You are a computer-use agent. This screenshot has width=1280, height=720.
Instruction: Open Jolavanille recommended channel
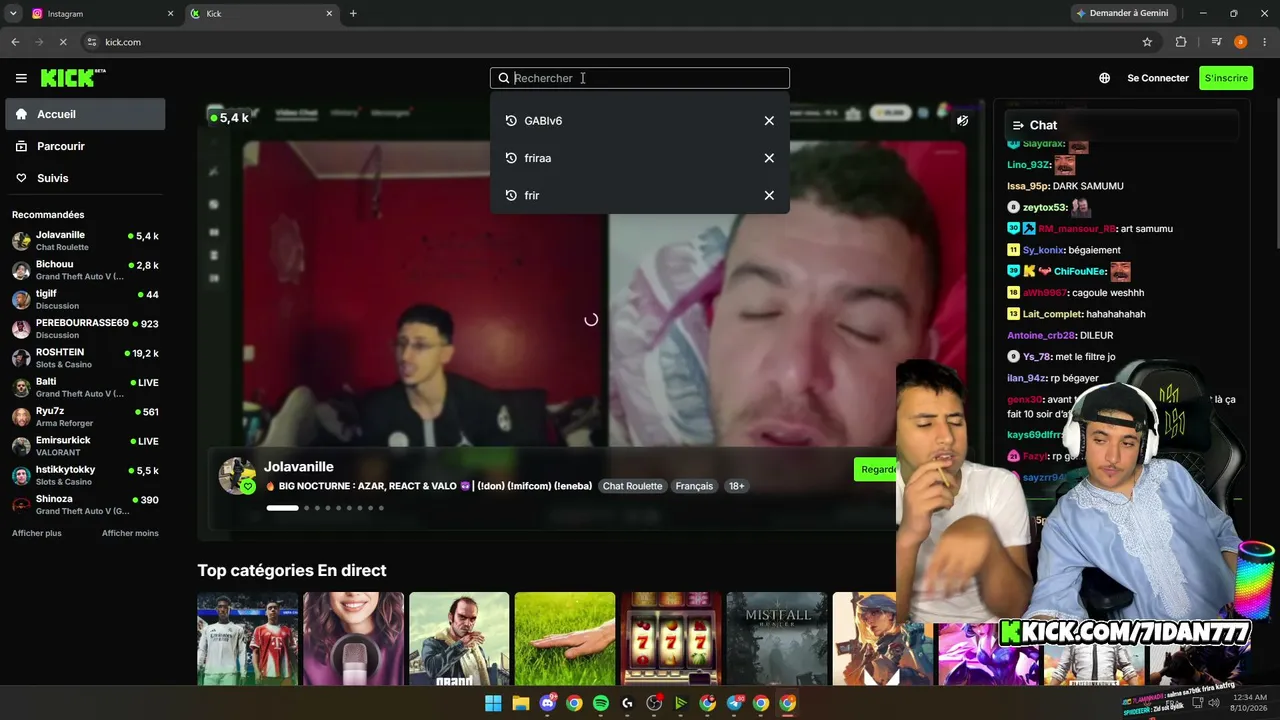click(85, 241)
